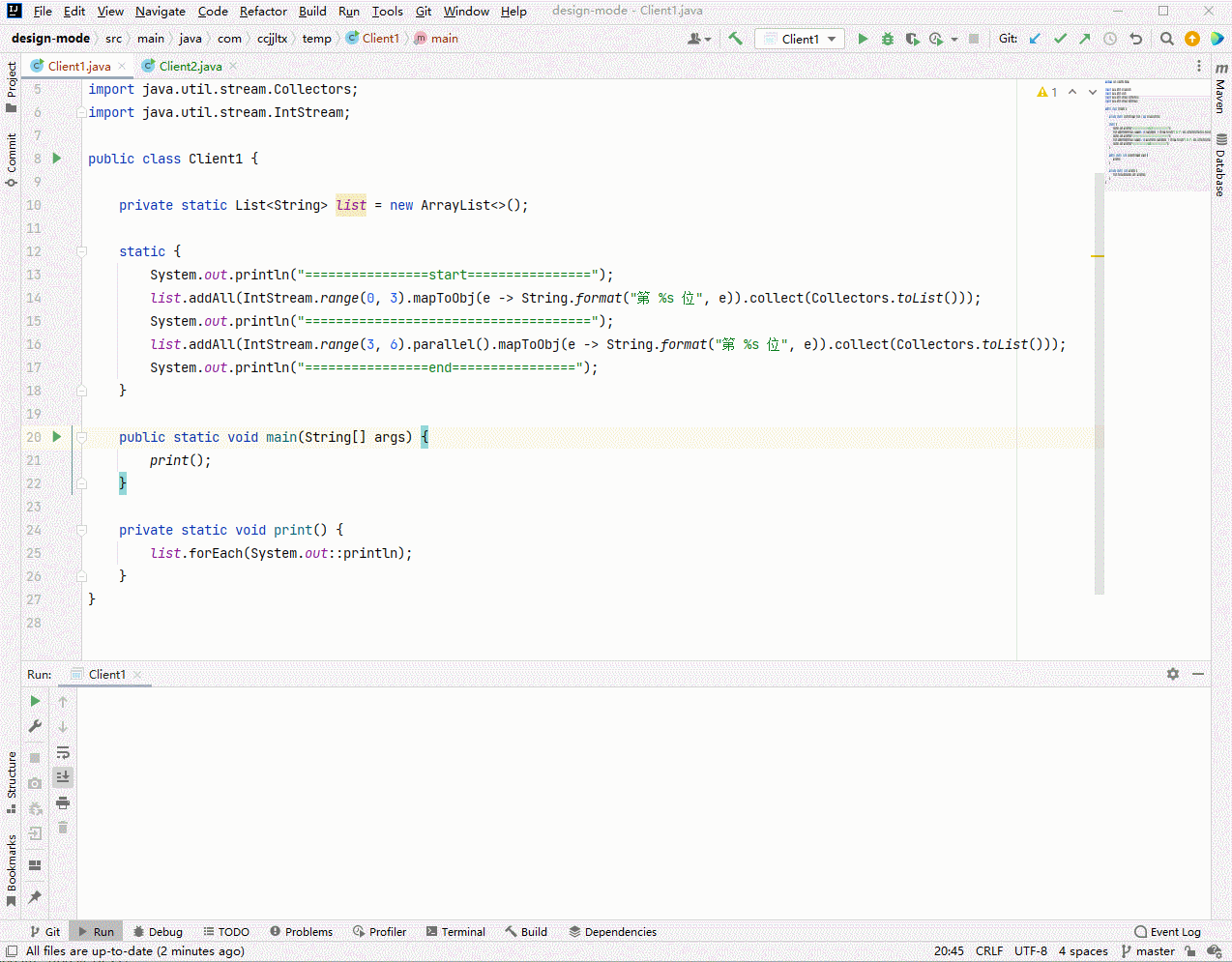This screenshot has width=1232, height=962.
Task: Collapse the static block at line 12
Action: 82,251
